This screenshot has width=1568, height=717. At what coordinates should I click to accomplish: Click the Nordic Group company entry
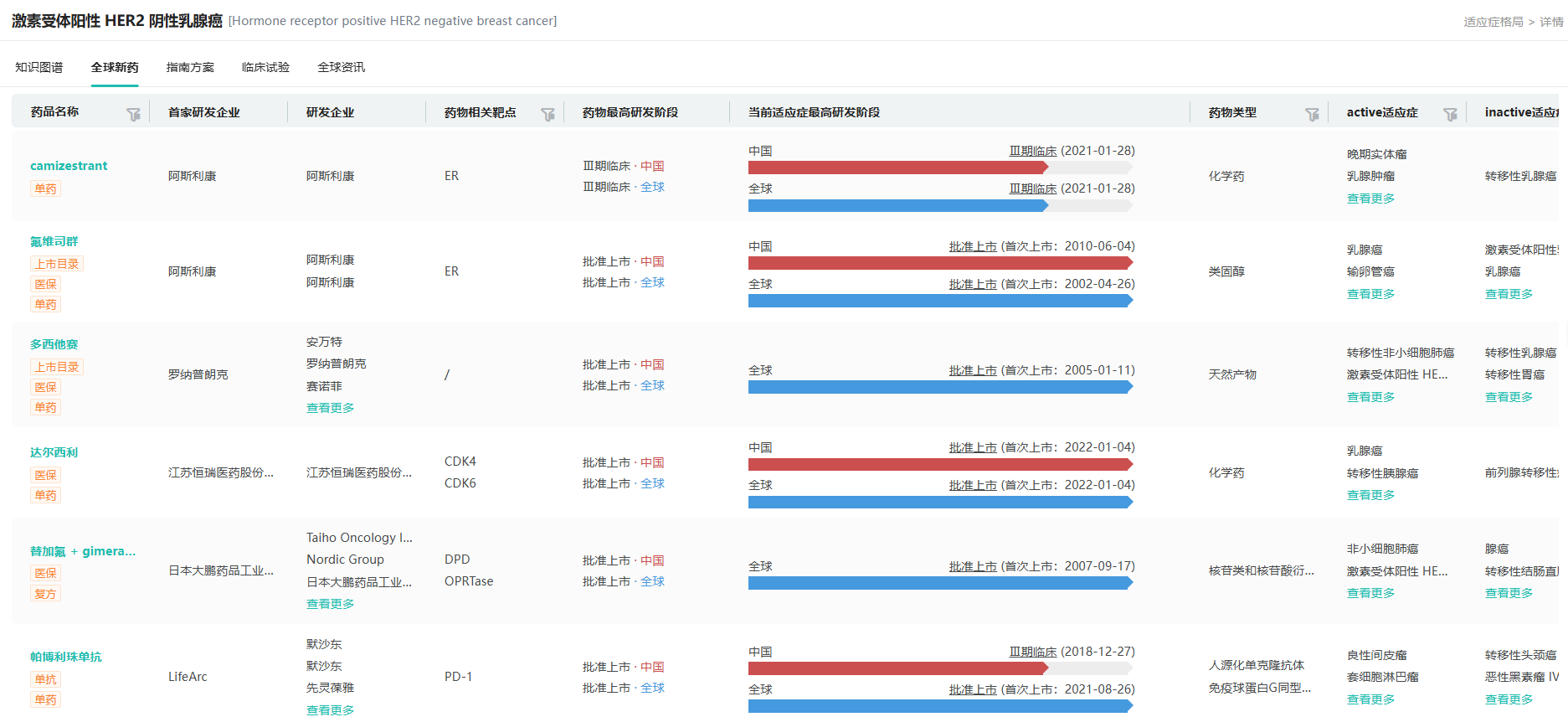point(345,560)
